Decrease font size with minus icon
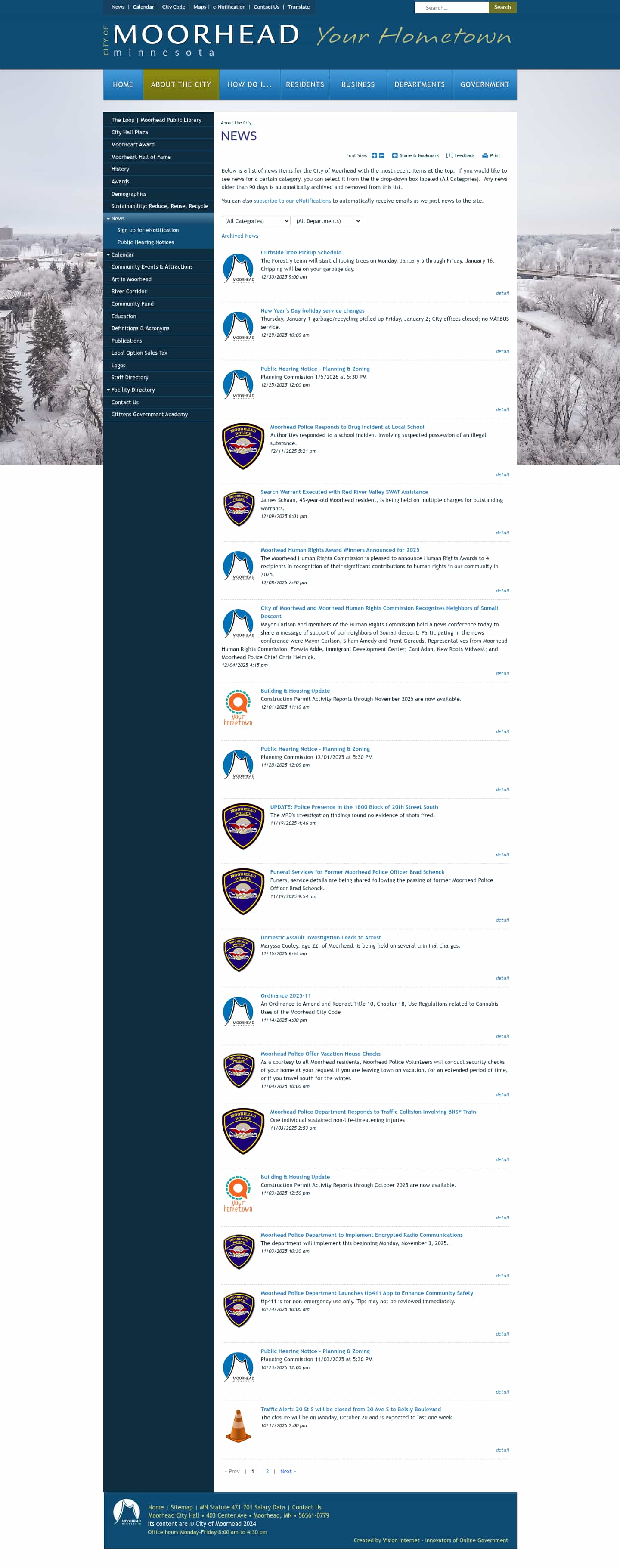The height and width of the screenshot is (1568, 620). [x=381, y=155]
